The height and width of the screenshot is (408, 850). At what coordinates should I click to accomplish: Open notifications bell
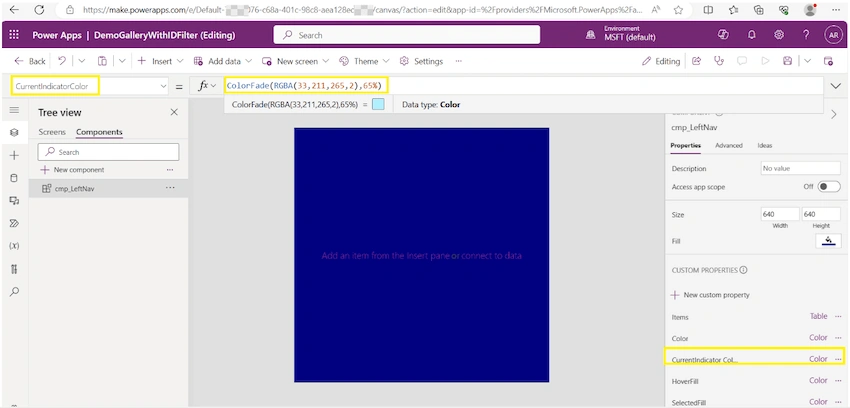coord(751,35)
